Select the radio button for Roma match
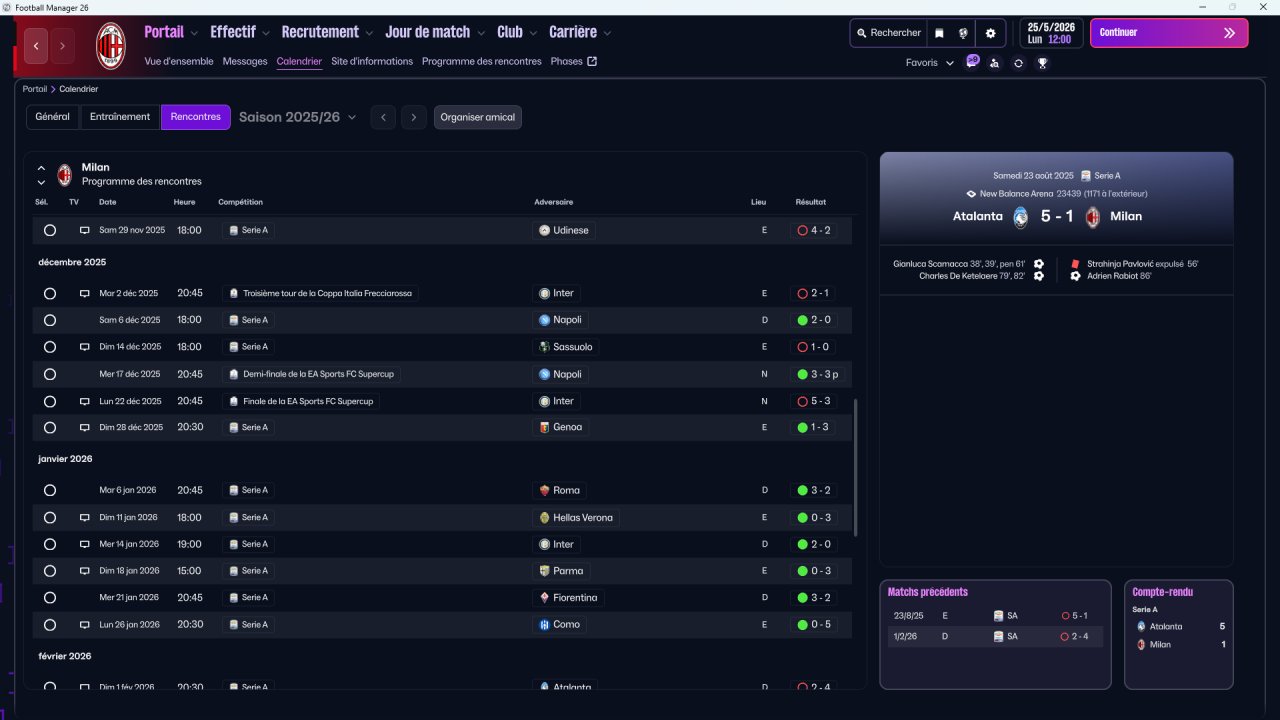 point(50,491)
